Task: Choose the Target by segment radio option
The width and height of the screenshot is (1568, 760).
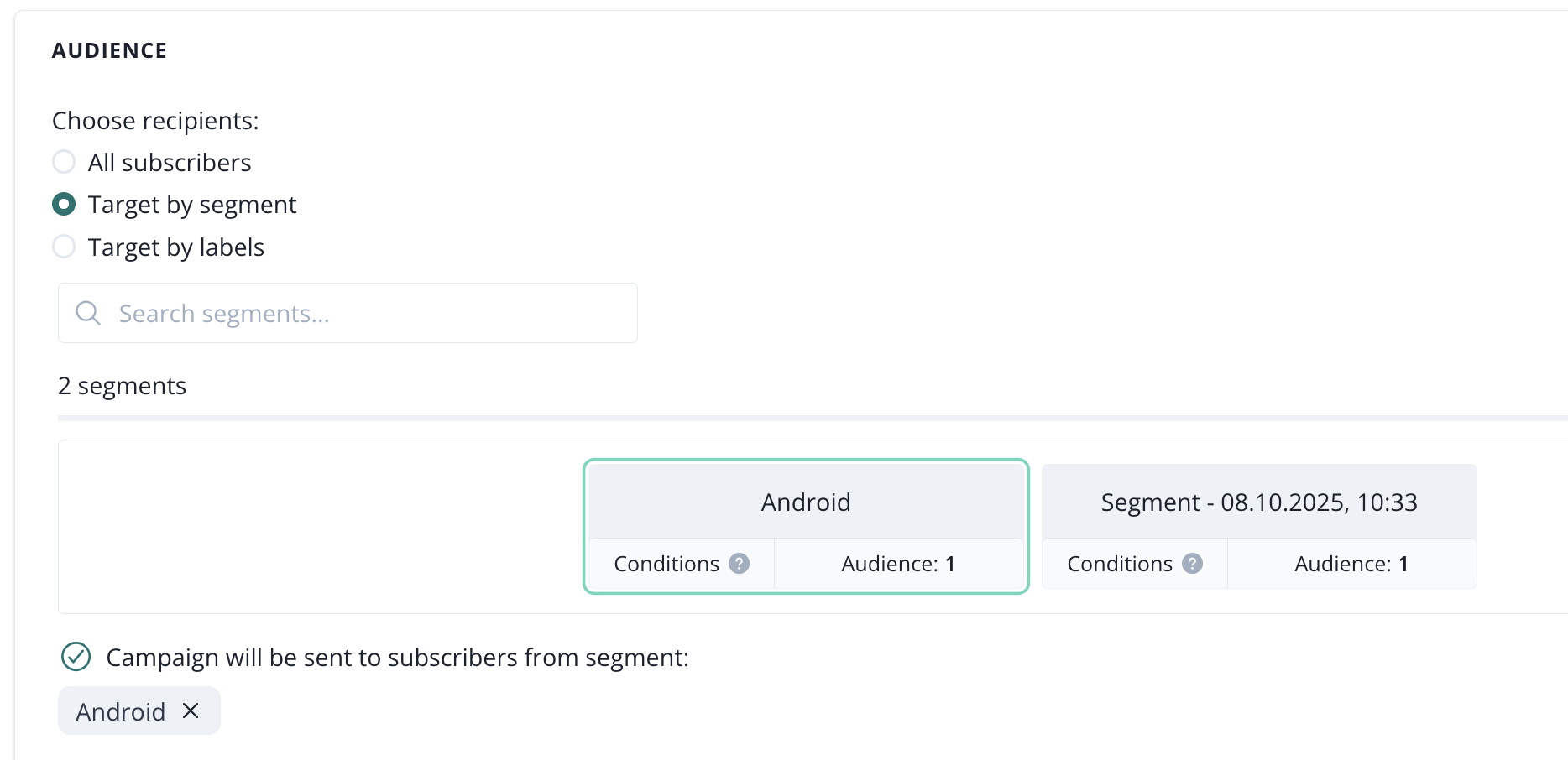Action: pos(64,204)
